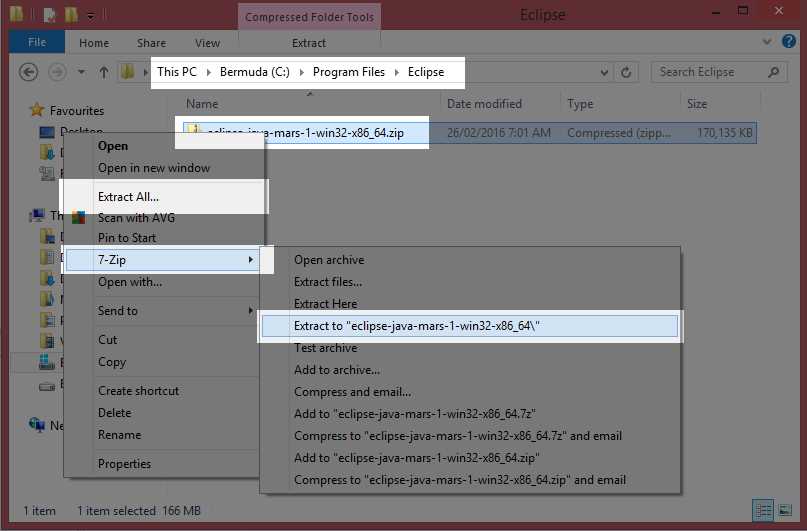Click the This PC computer icon
This screenshot has height=531, width=807.
pos(37,216)
